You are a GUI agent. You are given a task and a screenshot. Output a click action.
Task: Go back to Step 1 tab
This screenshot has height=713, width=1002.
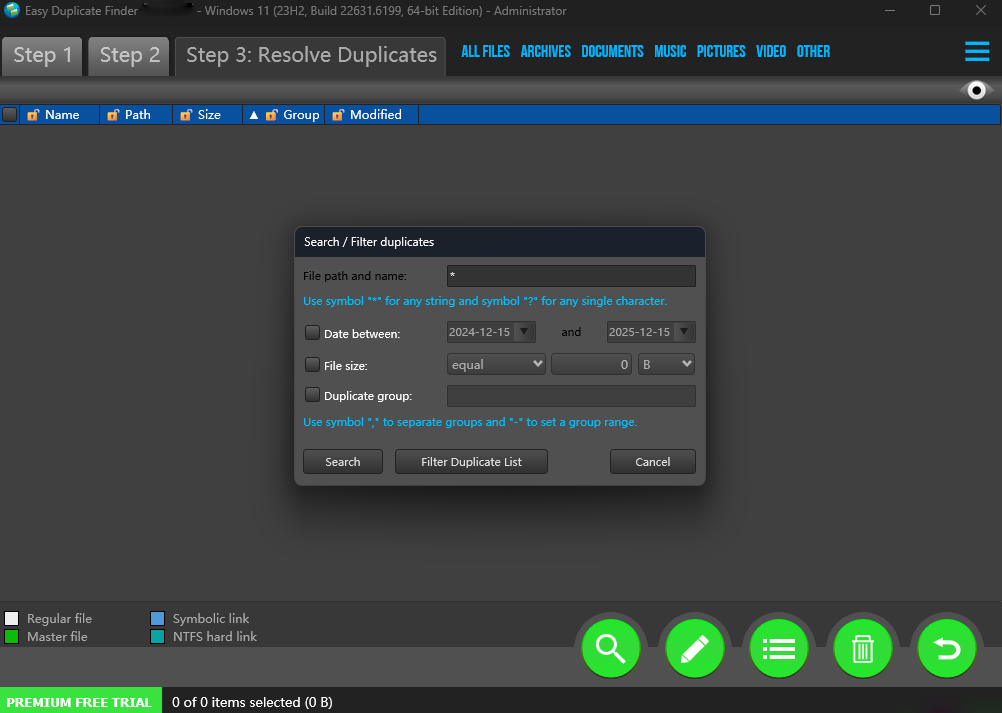click(x=42, y=55)
